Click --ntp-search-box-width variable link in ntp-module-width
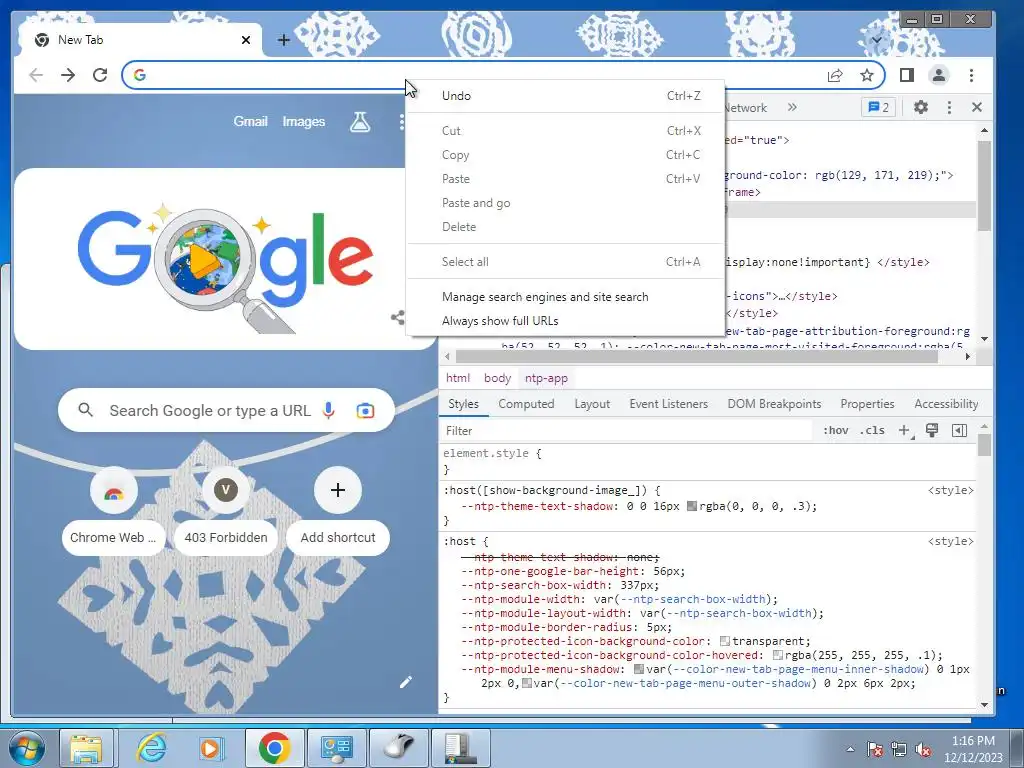 (x=693, y=599)
